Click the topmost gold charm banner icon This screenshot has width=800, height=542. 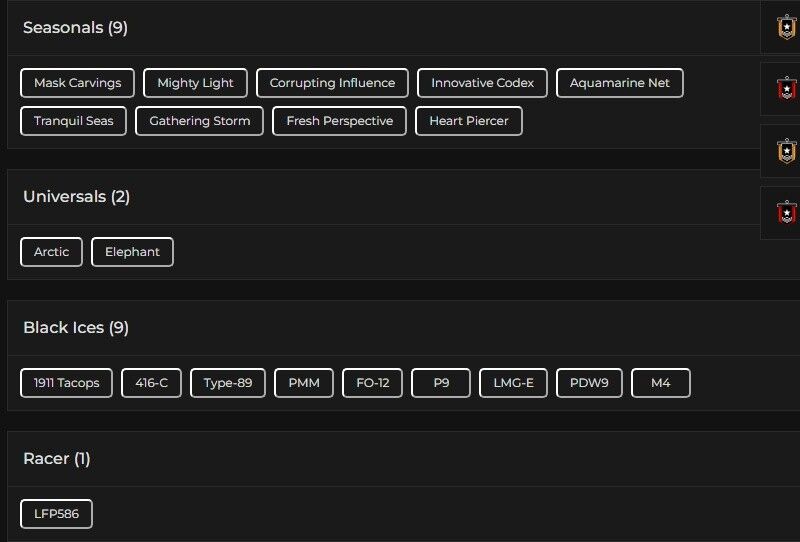[x=787, y=27]
